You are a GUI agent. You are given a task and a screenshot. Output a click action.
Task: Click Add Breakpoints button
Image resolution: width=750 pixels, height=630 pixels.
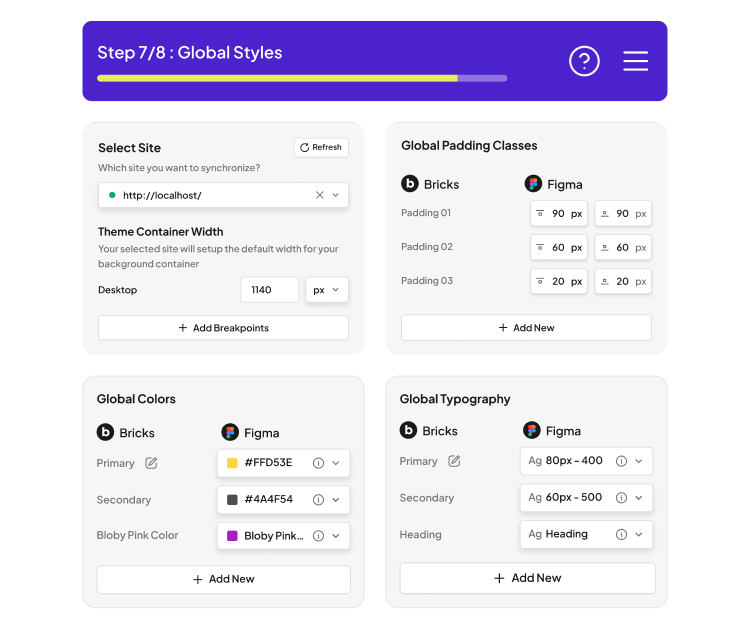(x=223, y=328)
